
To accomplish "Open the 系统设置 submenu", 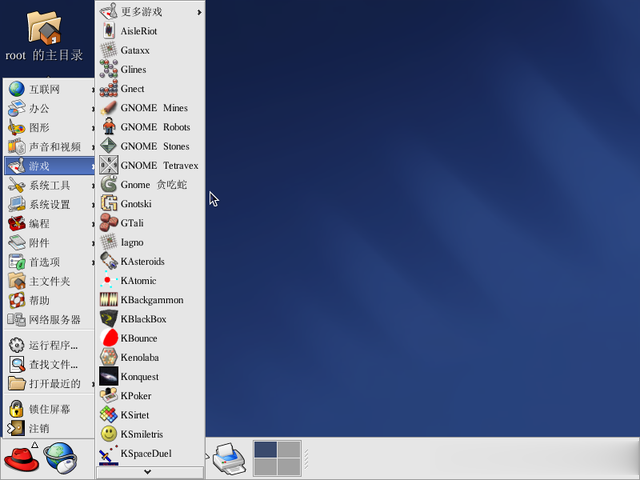I will 50,204.
